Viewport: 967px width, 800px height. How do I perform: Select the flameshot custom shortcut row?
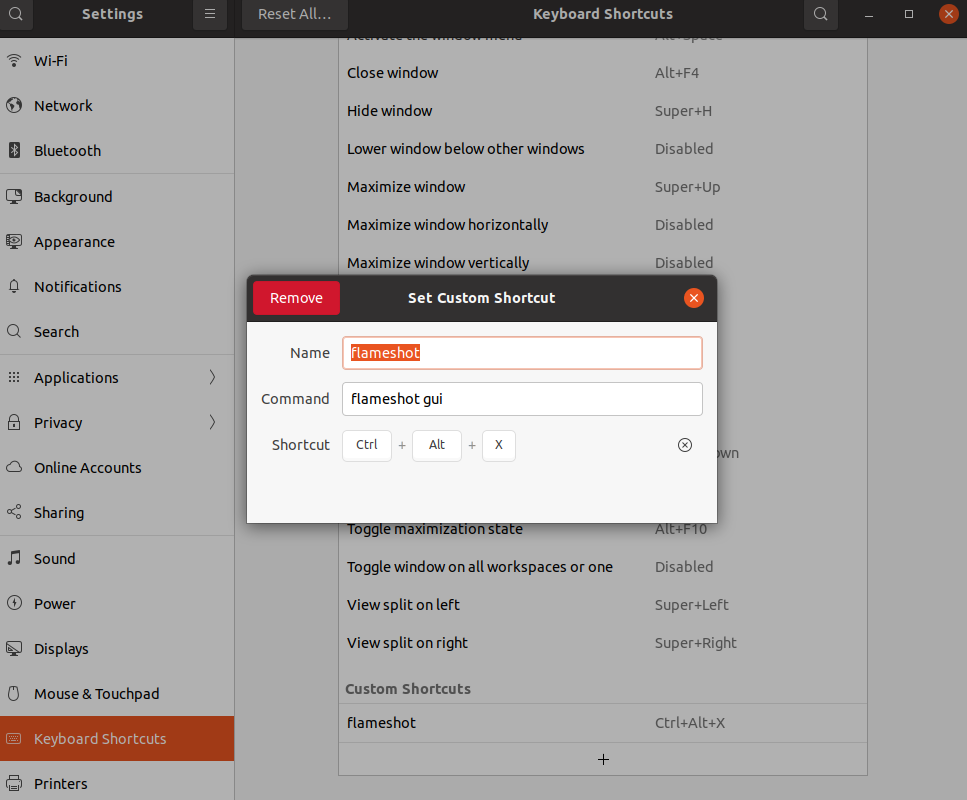coord(603,723)
